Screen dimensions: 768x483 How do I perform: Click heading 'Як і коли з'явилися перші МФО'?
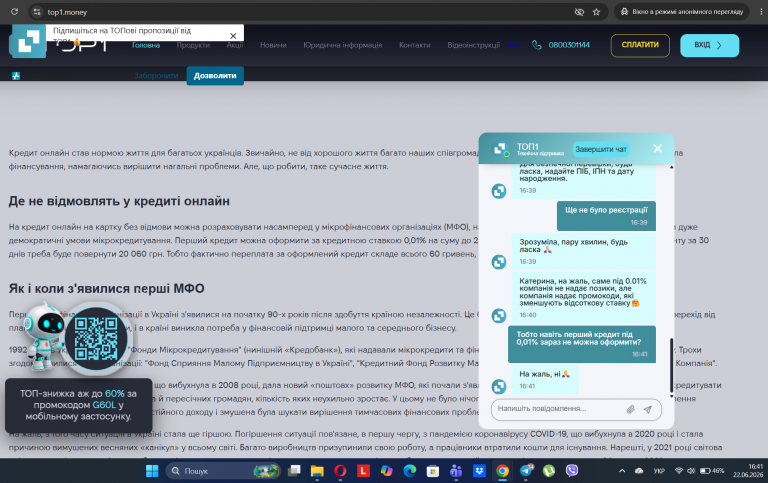(106, 289)
